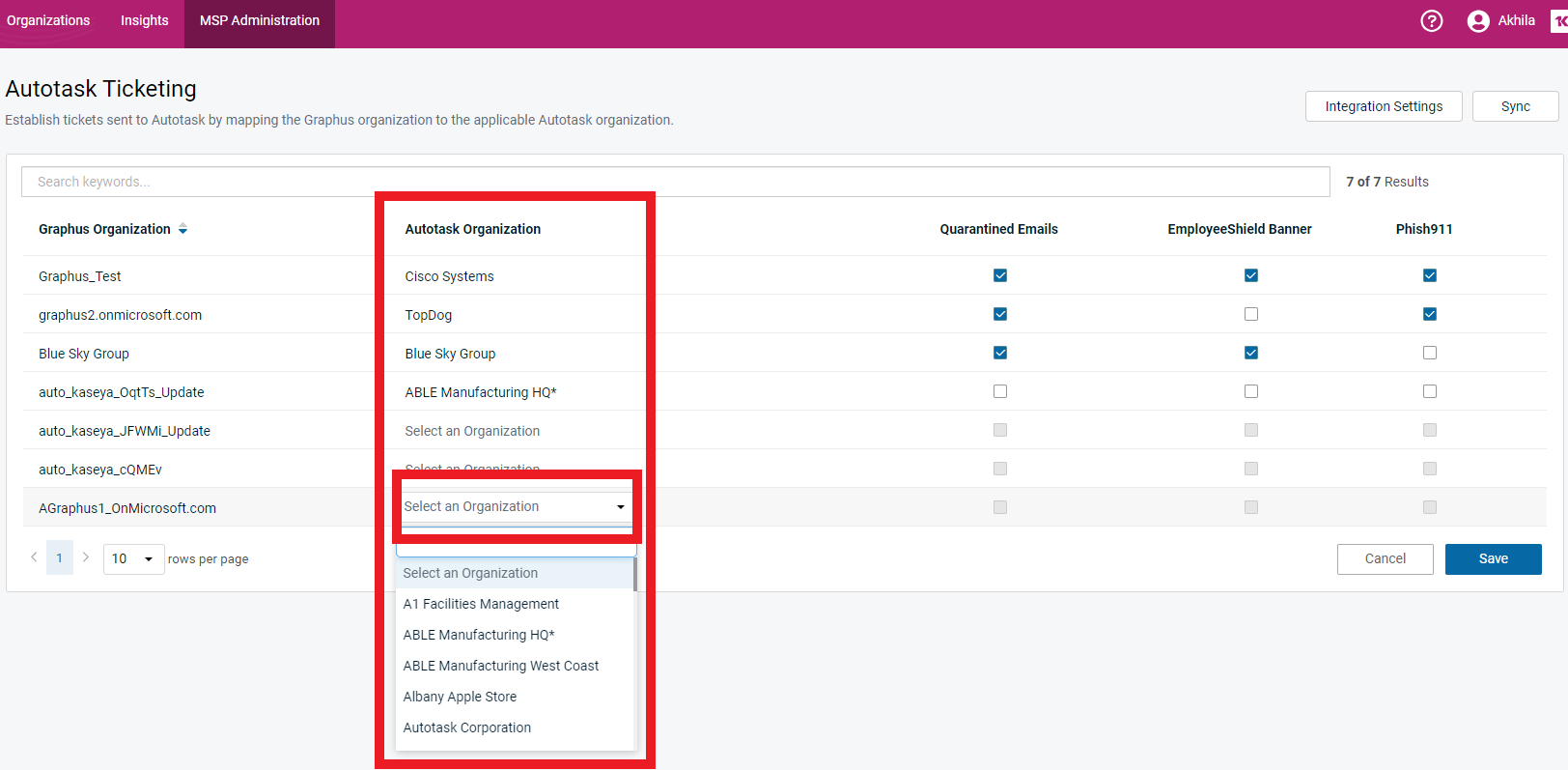Change Autotask organization for Blue Sky Group row
The width and height of the screenshot is (1568, 770).
coord(450,354)
